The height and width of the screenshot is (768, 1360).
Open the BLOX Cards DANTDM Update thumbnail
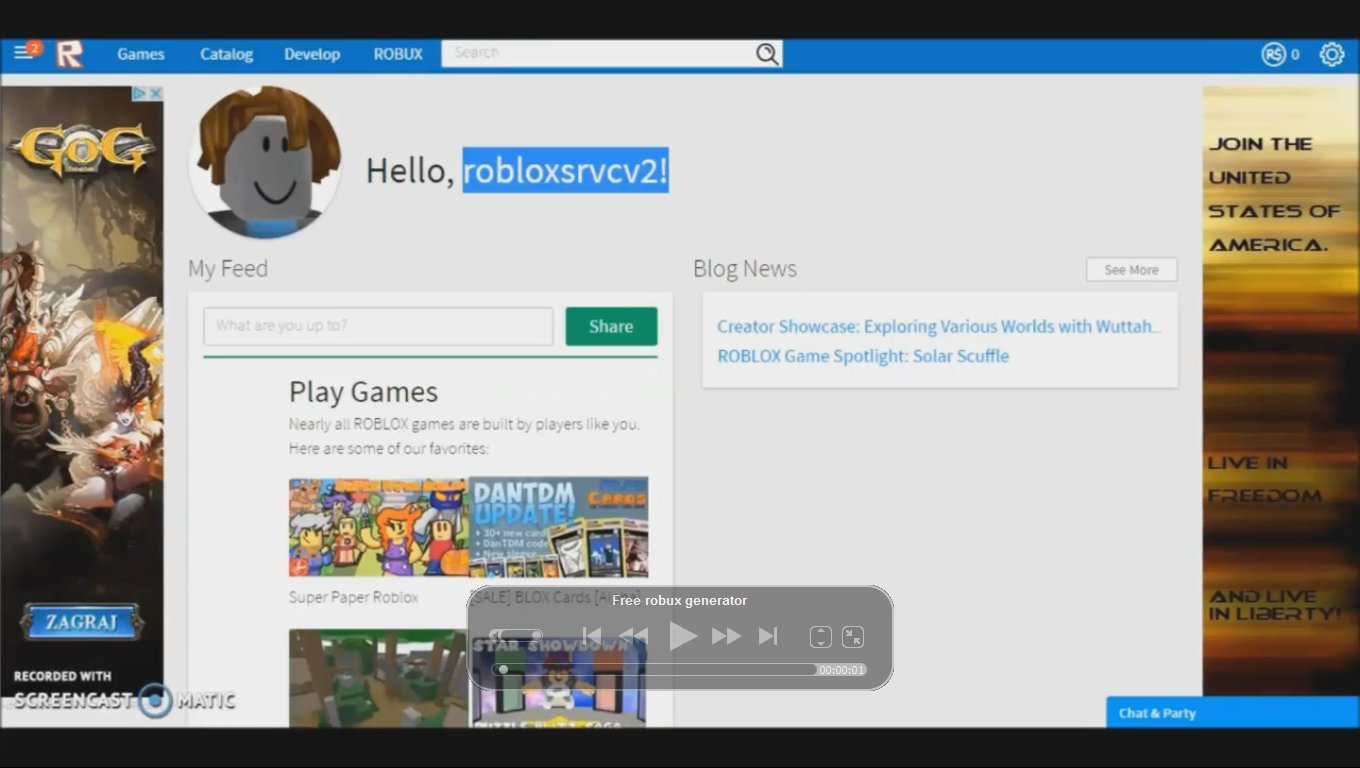tap(559, 527)
